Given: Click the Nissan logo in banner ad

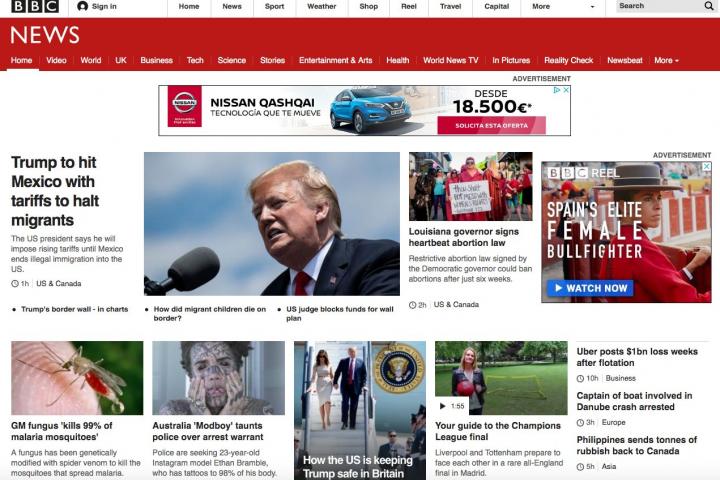Looking at the screenshot, I should point(184,106).
